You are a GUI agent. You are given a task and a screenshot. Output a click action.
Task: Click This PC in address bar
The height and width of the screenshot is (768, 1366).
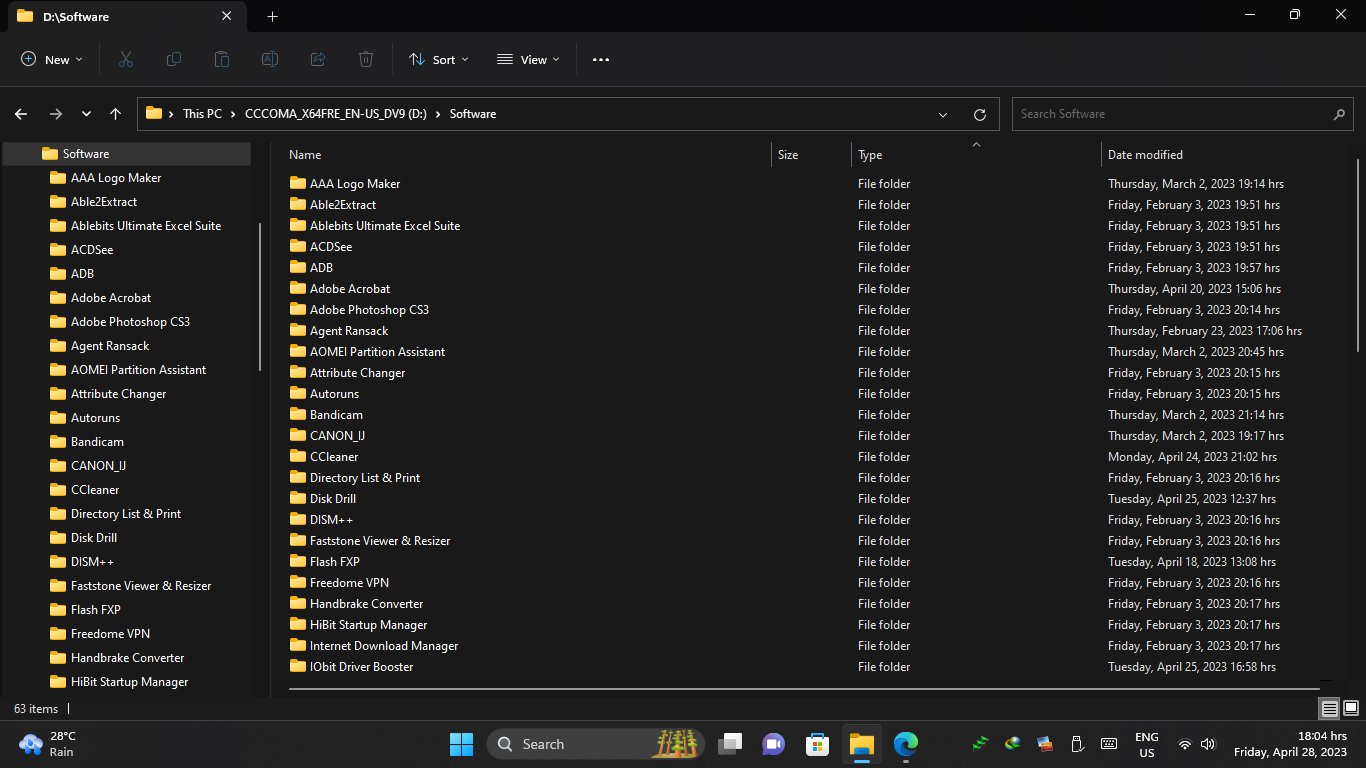point(202,114)
